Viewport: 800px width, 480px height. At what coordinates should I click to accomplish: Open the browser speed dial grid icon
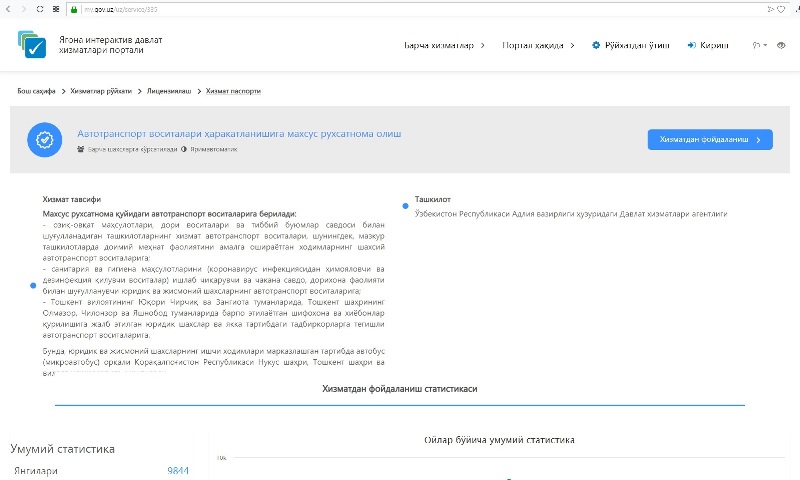click(56, 9)
